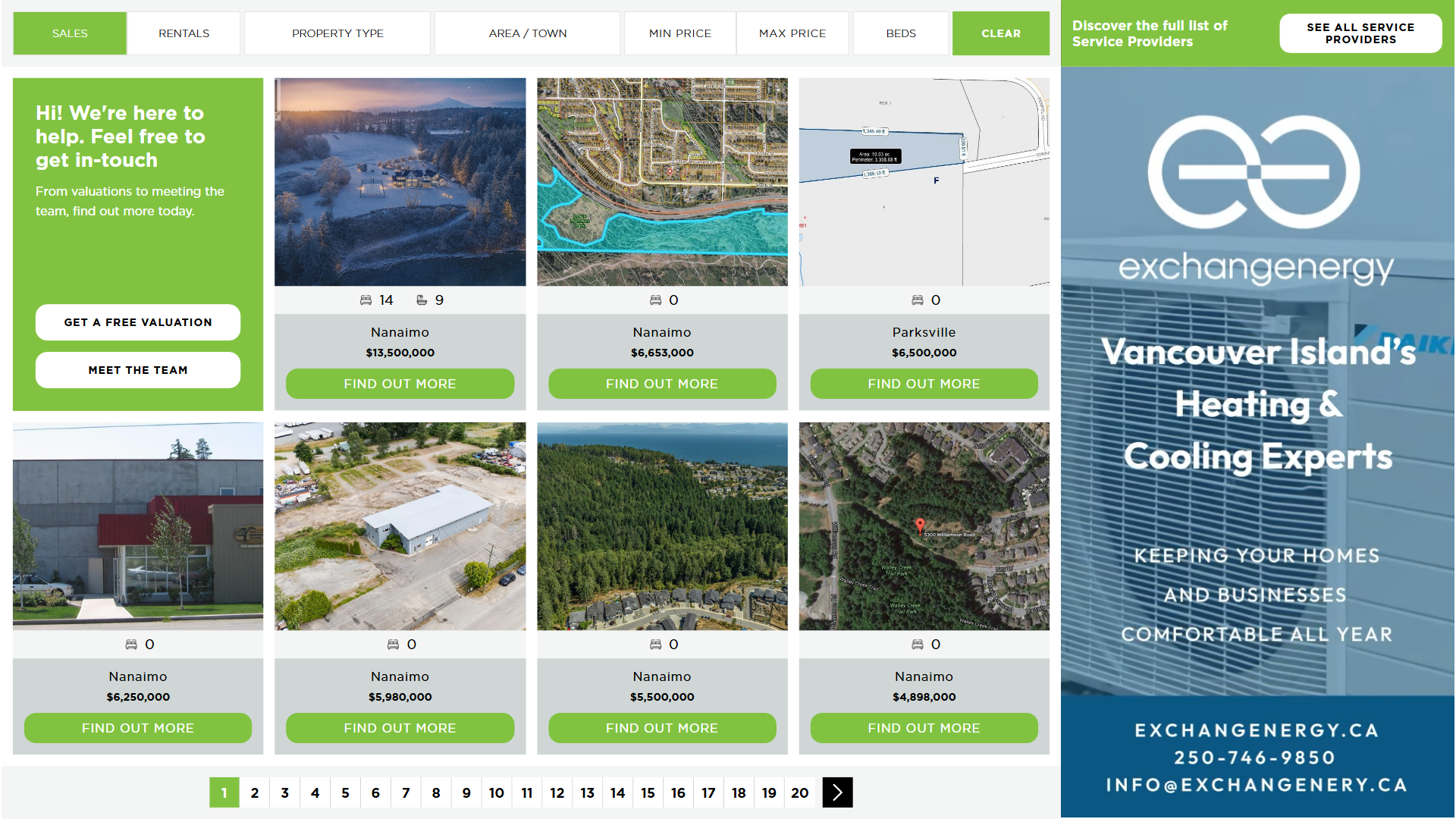Click bed icon on Parksville listing

pyautogui.click(x=918, y=300)
